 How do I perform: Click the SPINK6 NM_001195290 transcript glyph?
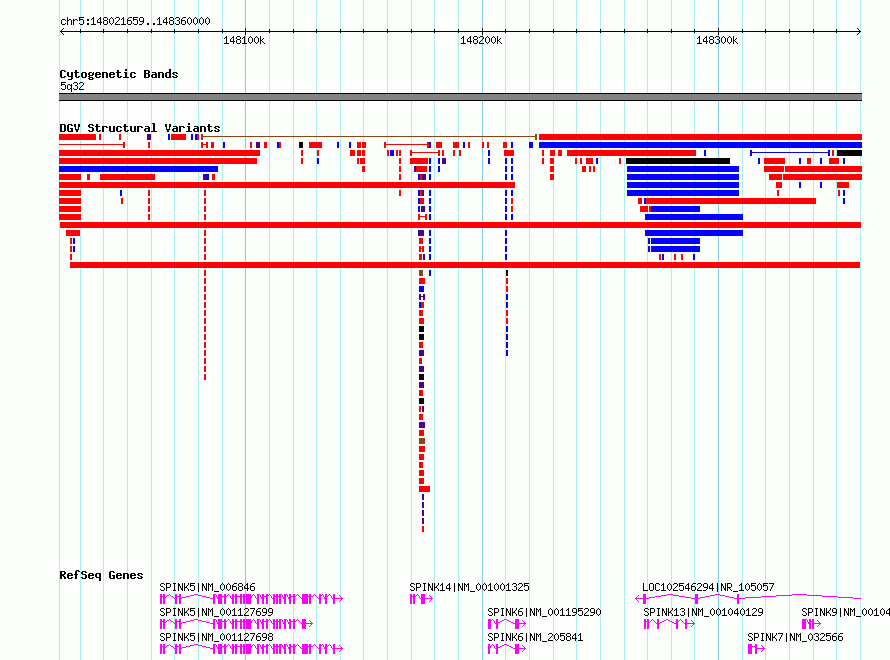[506, 624]
